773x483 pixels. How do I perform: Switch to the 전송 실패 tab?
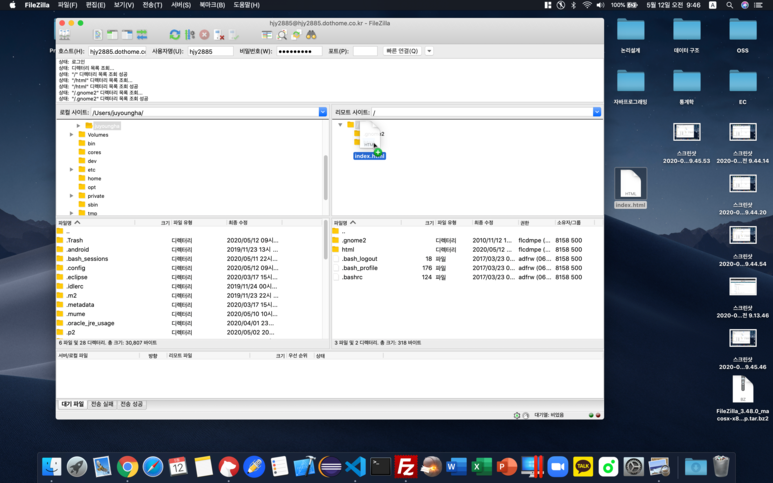(x=102, y=404)
